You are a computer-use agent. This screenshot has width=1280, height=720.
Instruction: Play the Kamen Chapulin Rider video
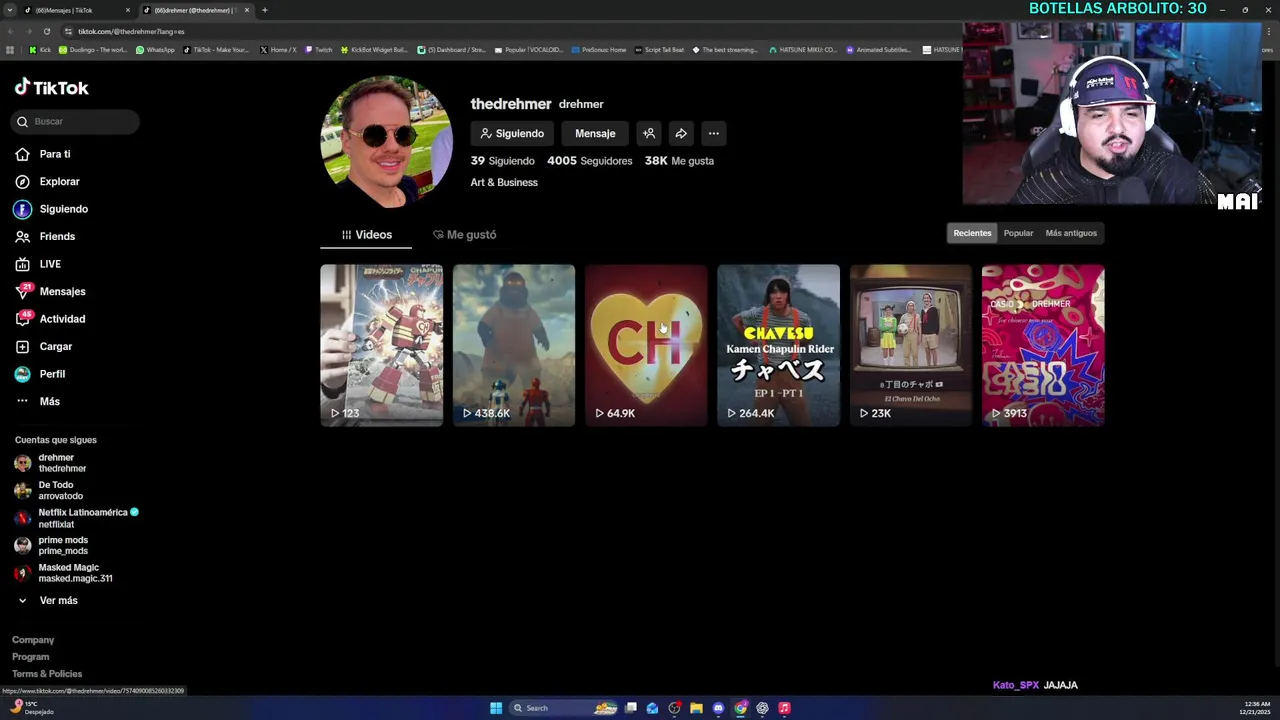pos(778,345)
